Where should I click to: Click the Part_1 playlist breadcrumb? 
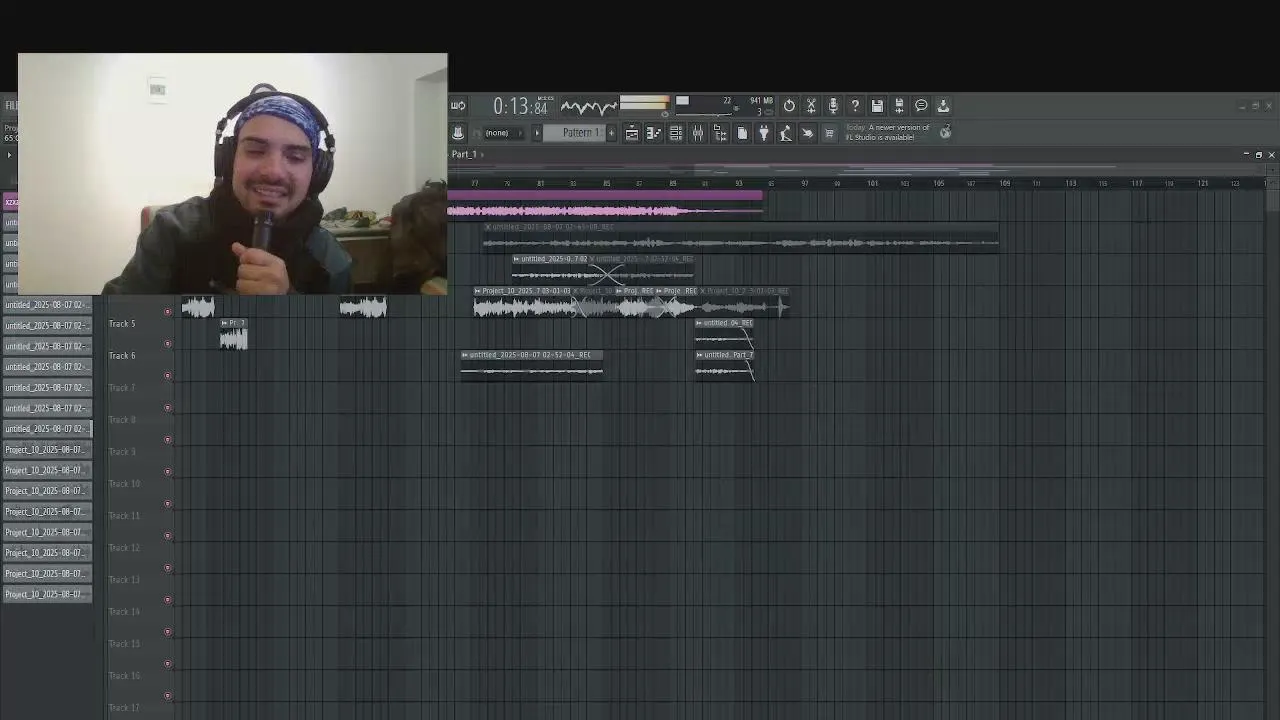(x=464, y=155)
